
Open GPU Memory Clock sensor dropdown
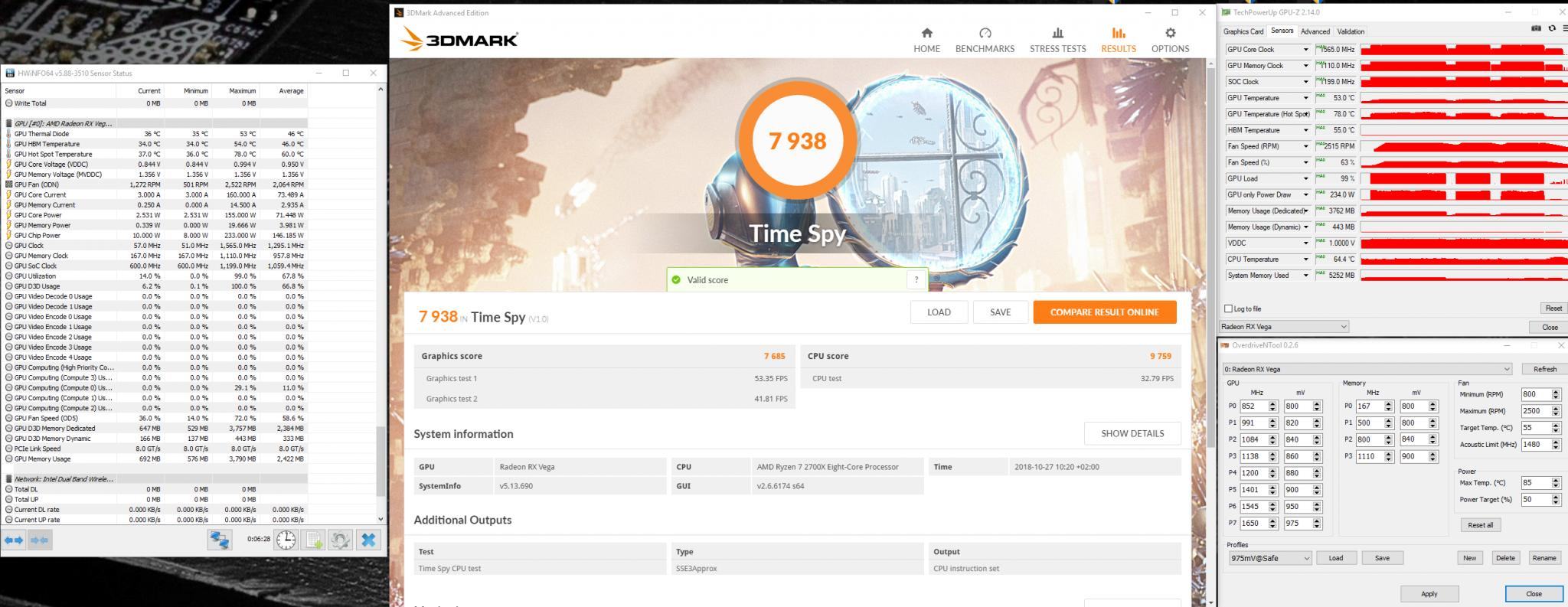click(x=1305, y=66)
